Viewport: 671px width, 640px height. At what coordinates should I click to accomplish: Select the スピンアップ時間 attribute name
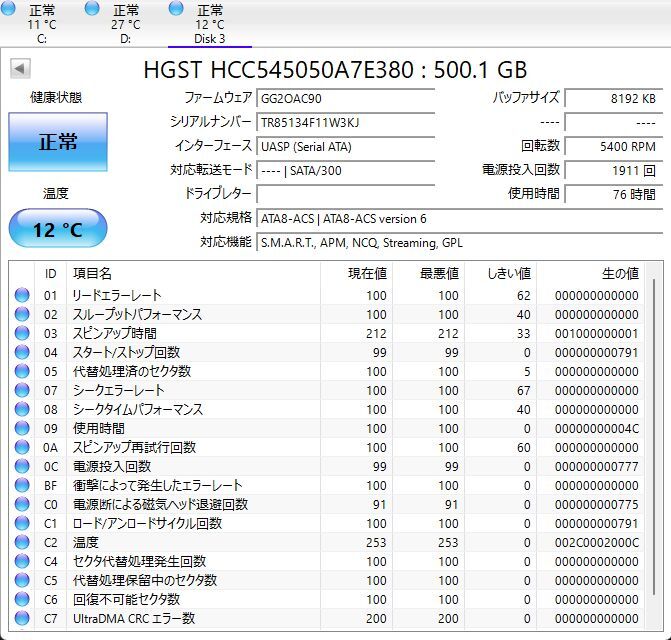pos(114,333)
